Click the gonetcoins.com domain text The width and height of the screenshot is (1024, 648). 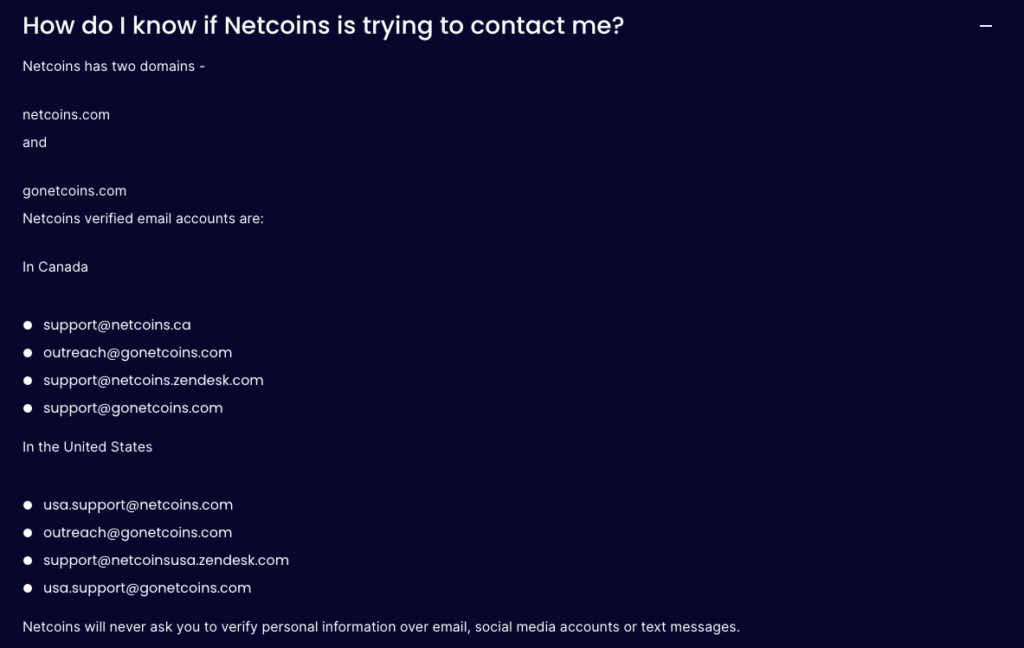click(74, 191)
